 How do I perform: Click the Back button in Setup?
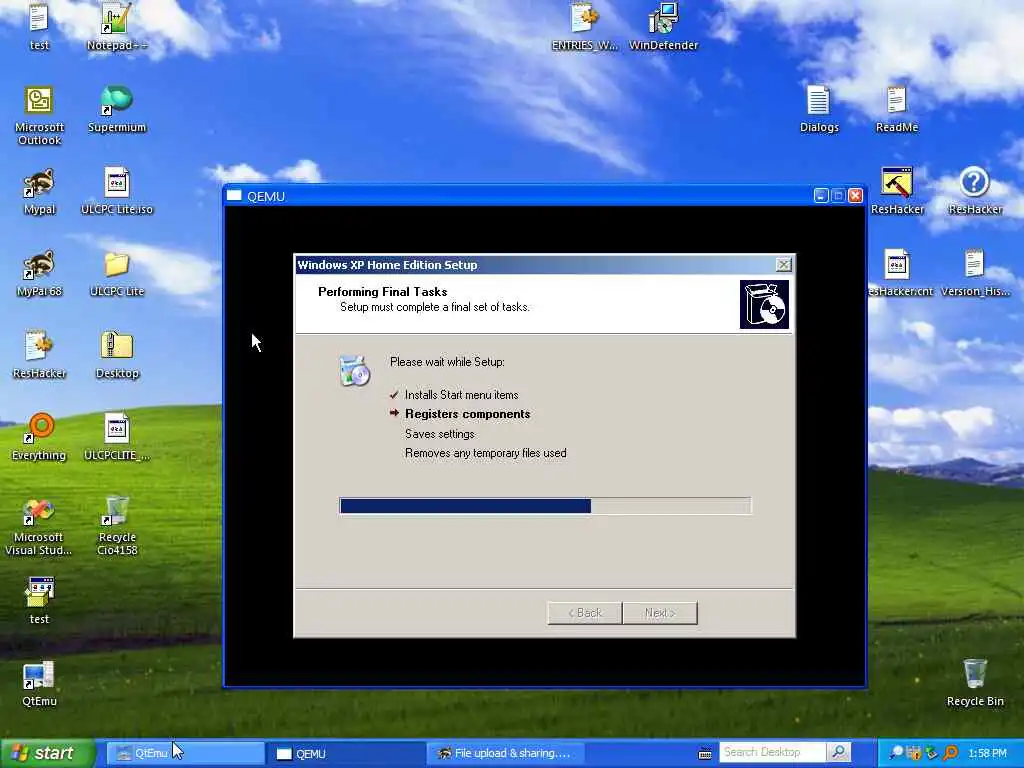pos(584,613)
